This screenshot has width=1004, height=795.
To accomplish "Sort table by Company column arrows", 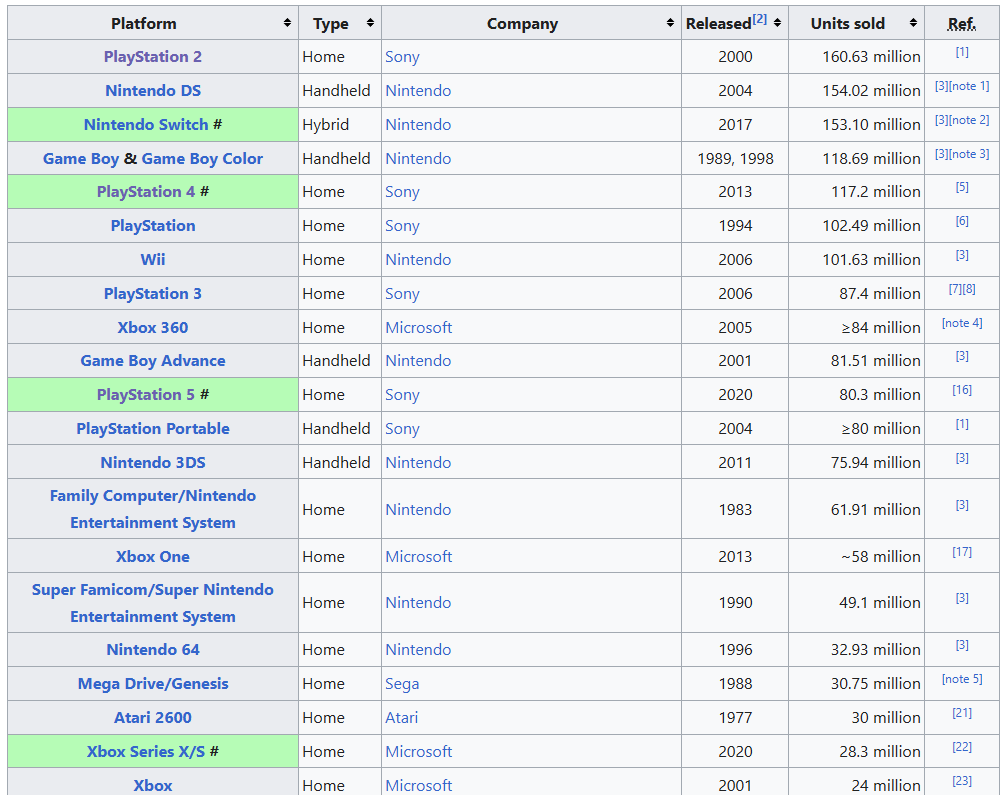I will [670, 23].
